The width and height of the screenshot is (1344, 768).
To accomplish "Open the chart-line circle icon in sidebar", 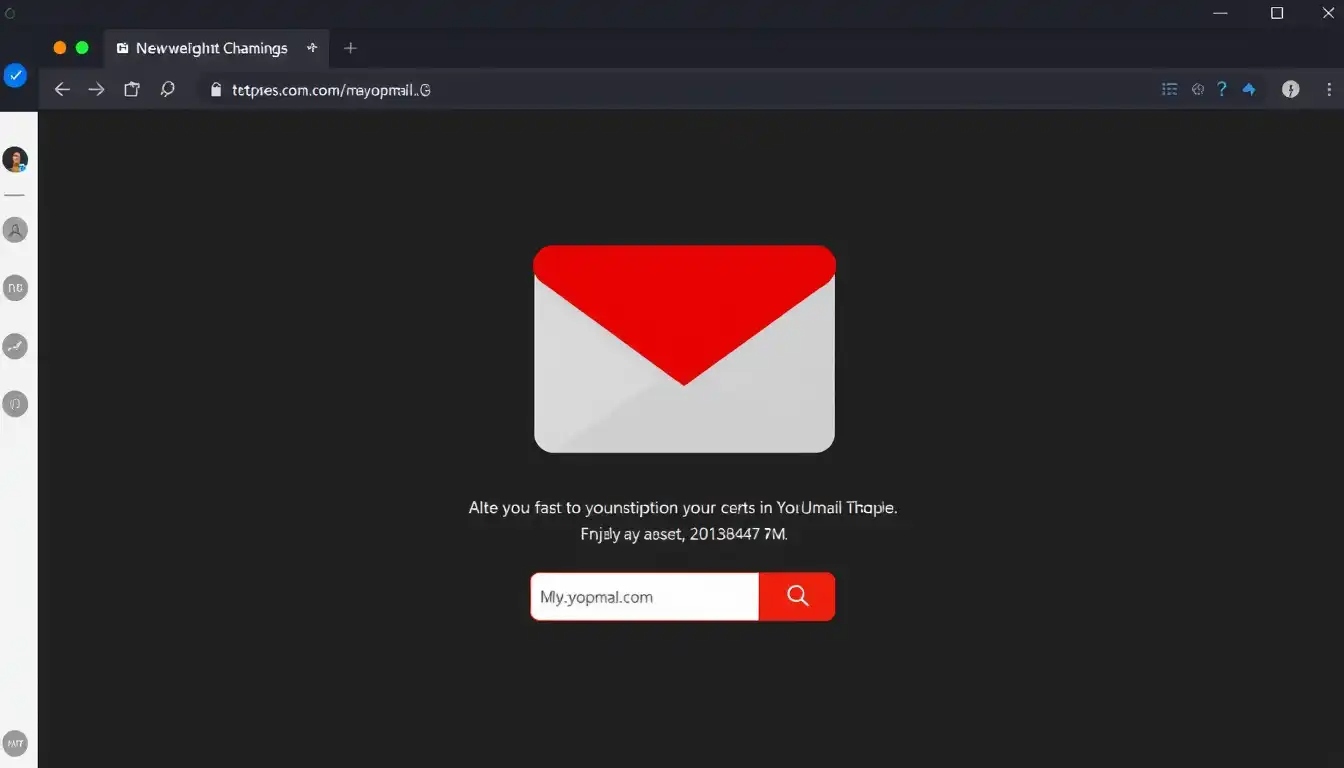I will tap(15, 346).
